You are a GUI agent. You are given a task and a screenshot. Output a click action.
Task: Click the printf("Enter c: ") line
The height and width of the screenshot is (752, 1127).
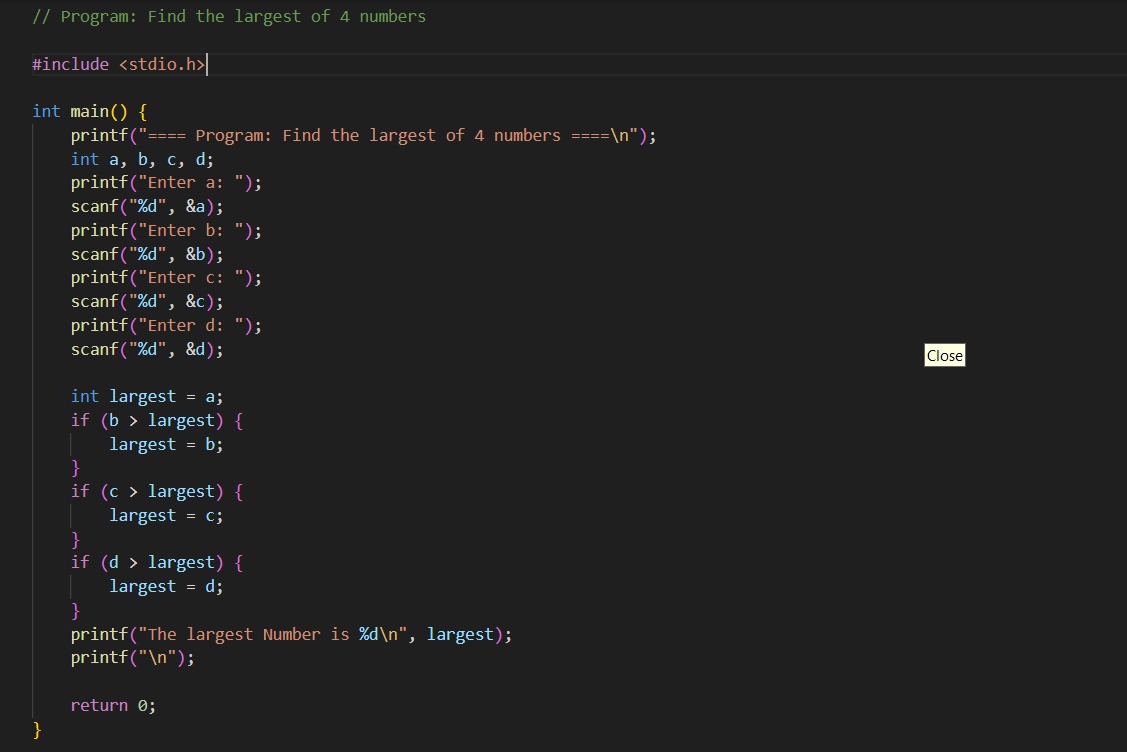coord(166,278)
